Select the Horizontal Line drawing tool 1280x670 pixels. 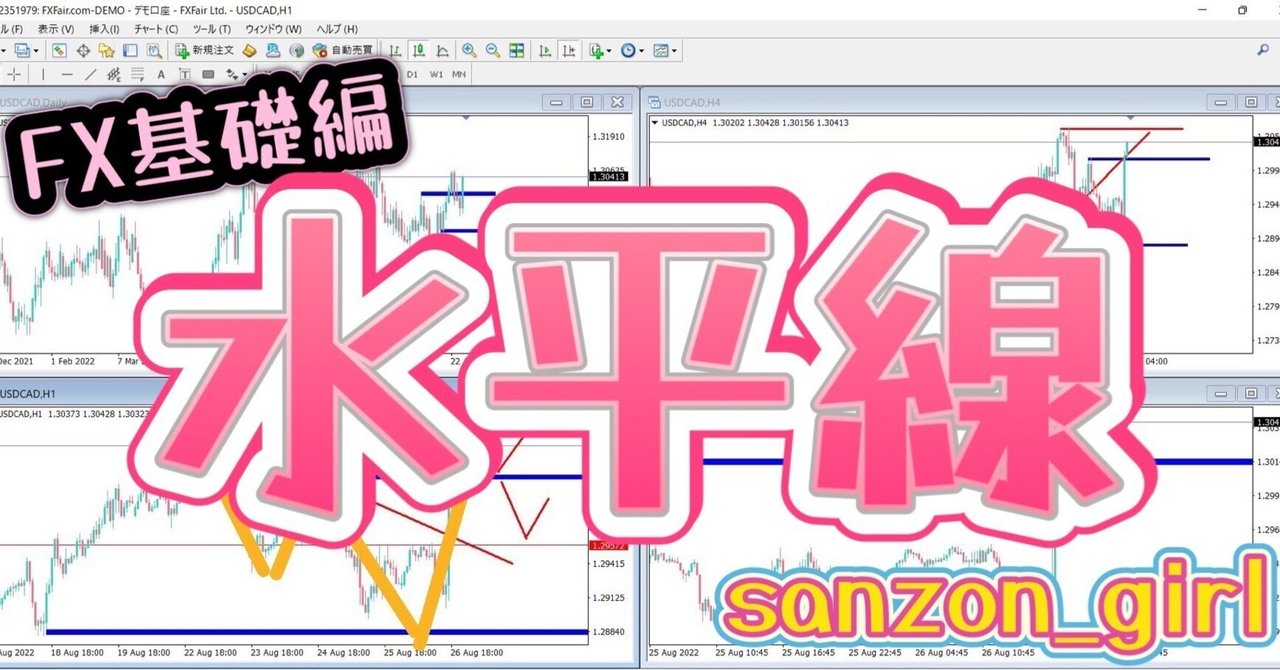coord(67,74)
